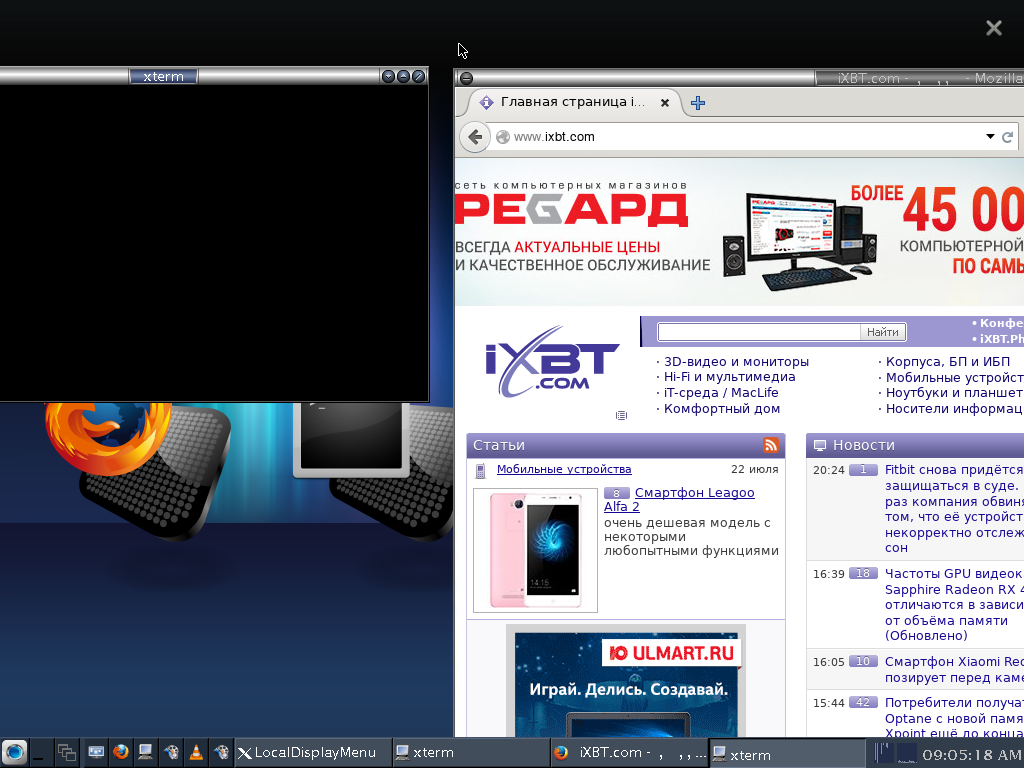1024x768 pixels.
Task: Click the site identity globe icon in URL bar
Action: coord(503,136)
